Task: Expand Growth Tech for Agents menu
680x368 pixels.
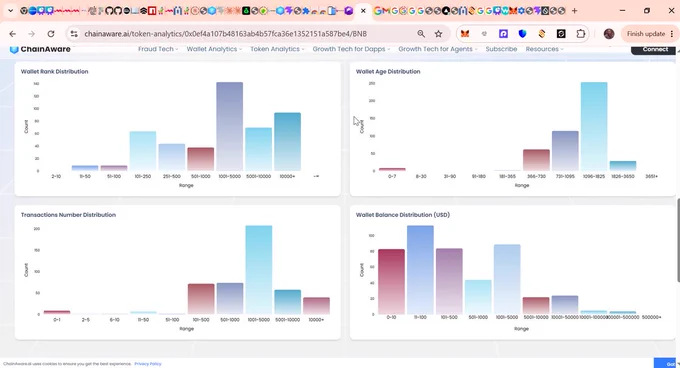Action: click(x=438, y=49)
